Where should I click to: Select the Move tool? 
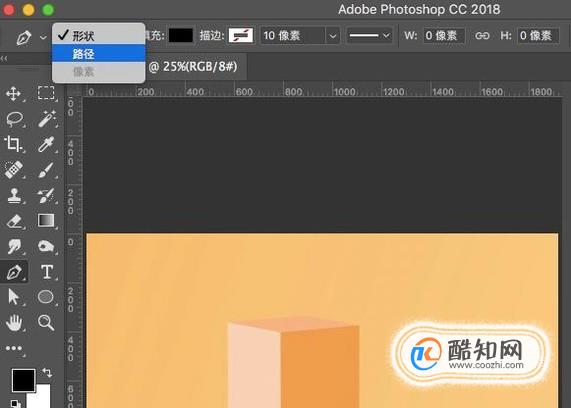pos(13,94)
